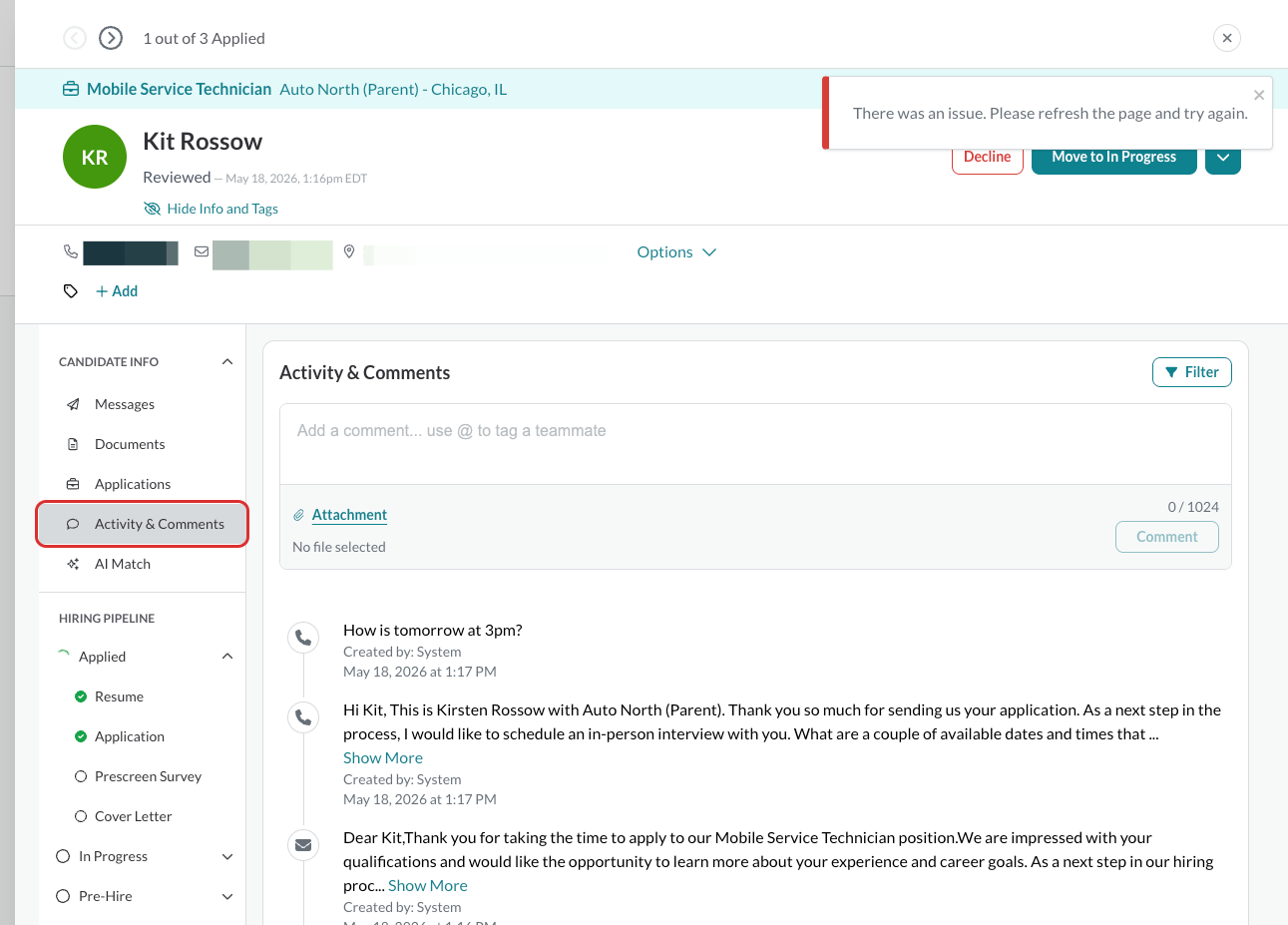Click the AI Match sparkle icon
1288x925 pixels.
pyautogui.click(x=73, y=564)
